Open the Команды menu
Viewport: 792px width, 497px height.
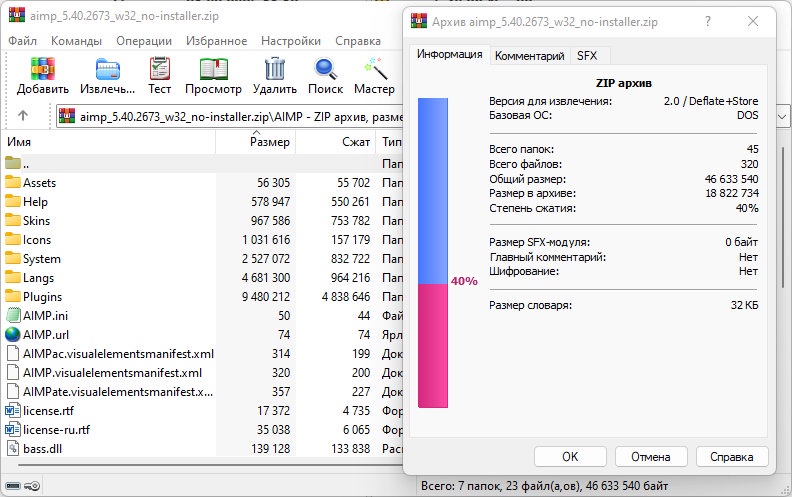[76, 41]
